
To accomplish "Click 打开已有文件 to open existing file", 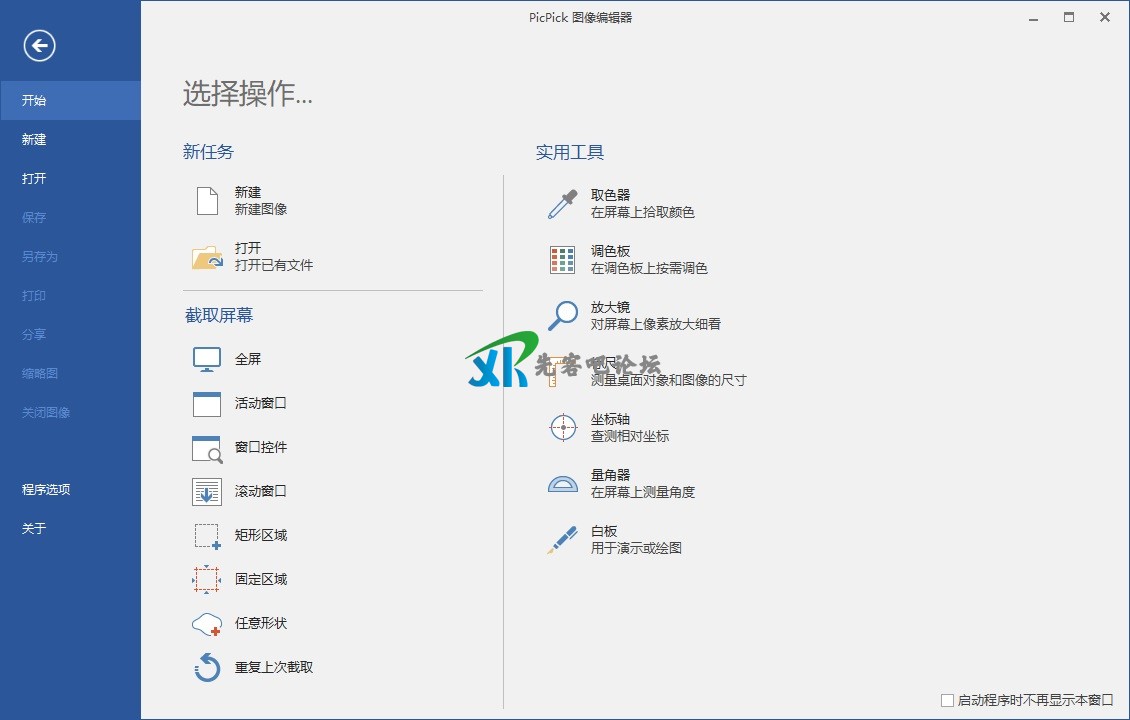I will pos(274,265).
